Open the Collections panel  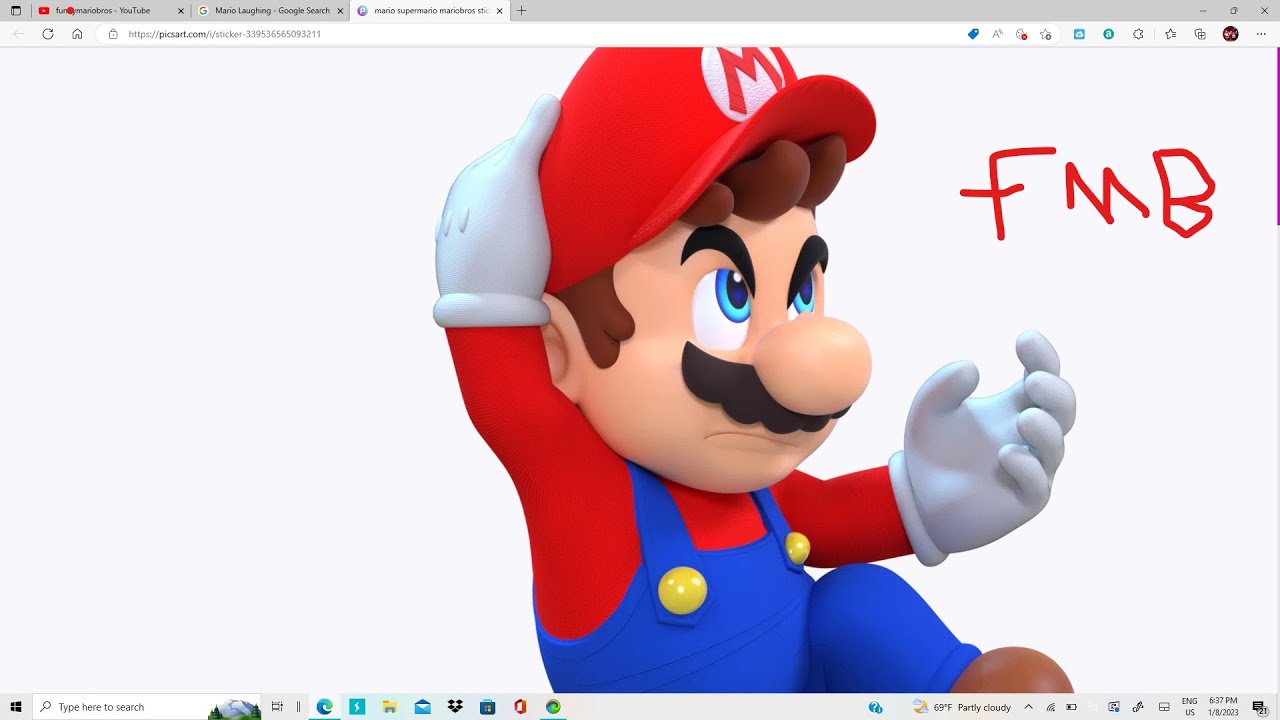1200,34
